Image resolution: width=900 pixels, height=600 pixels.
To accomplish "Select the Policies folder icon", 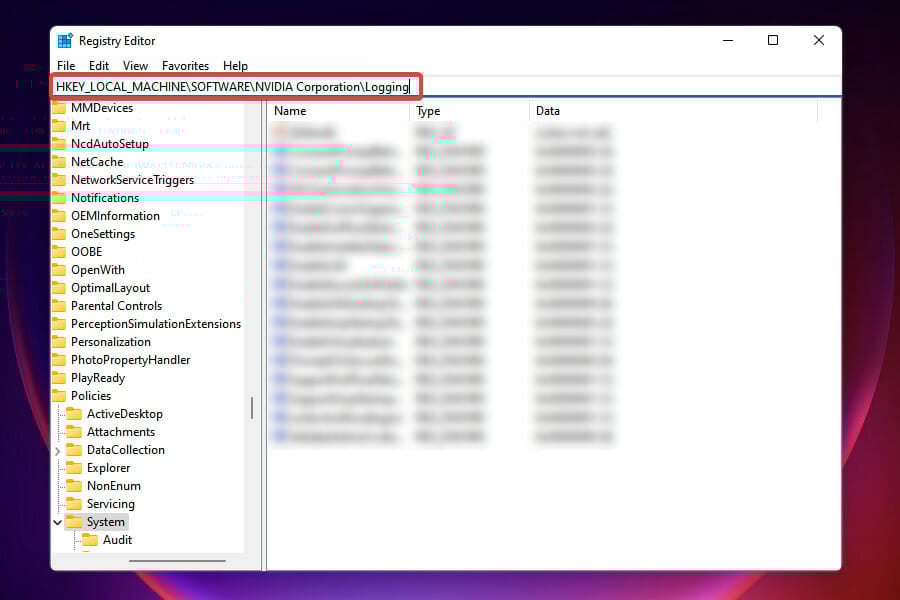I will (x=59, y=396).
